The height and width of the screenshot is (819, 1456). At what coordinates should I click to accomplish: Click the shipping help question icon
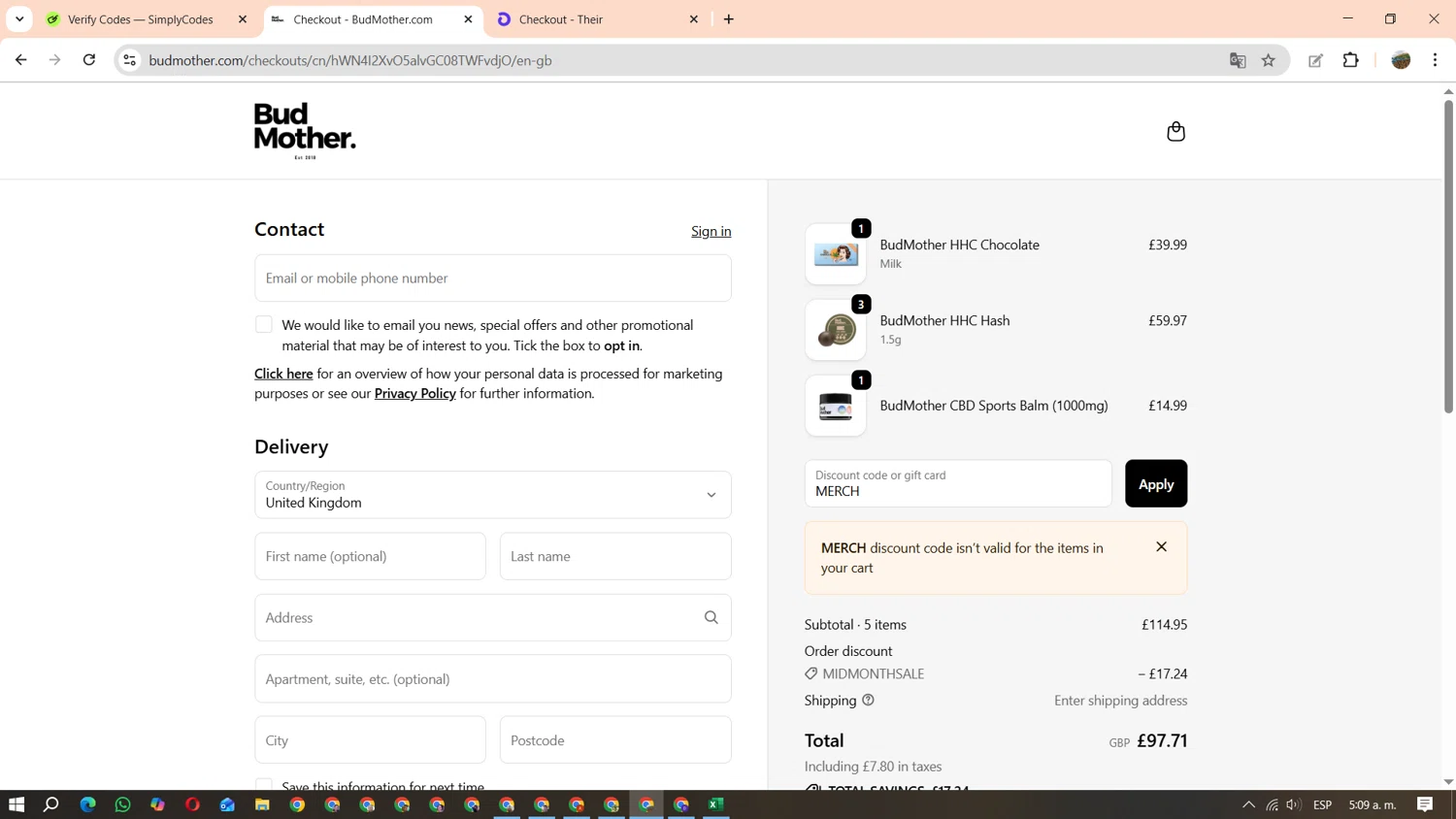click(868, 700)
